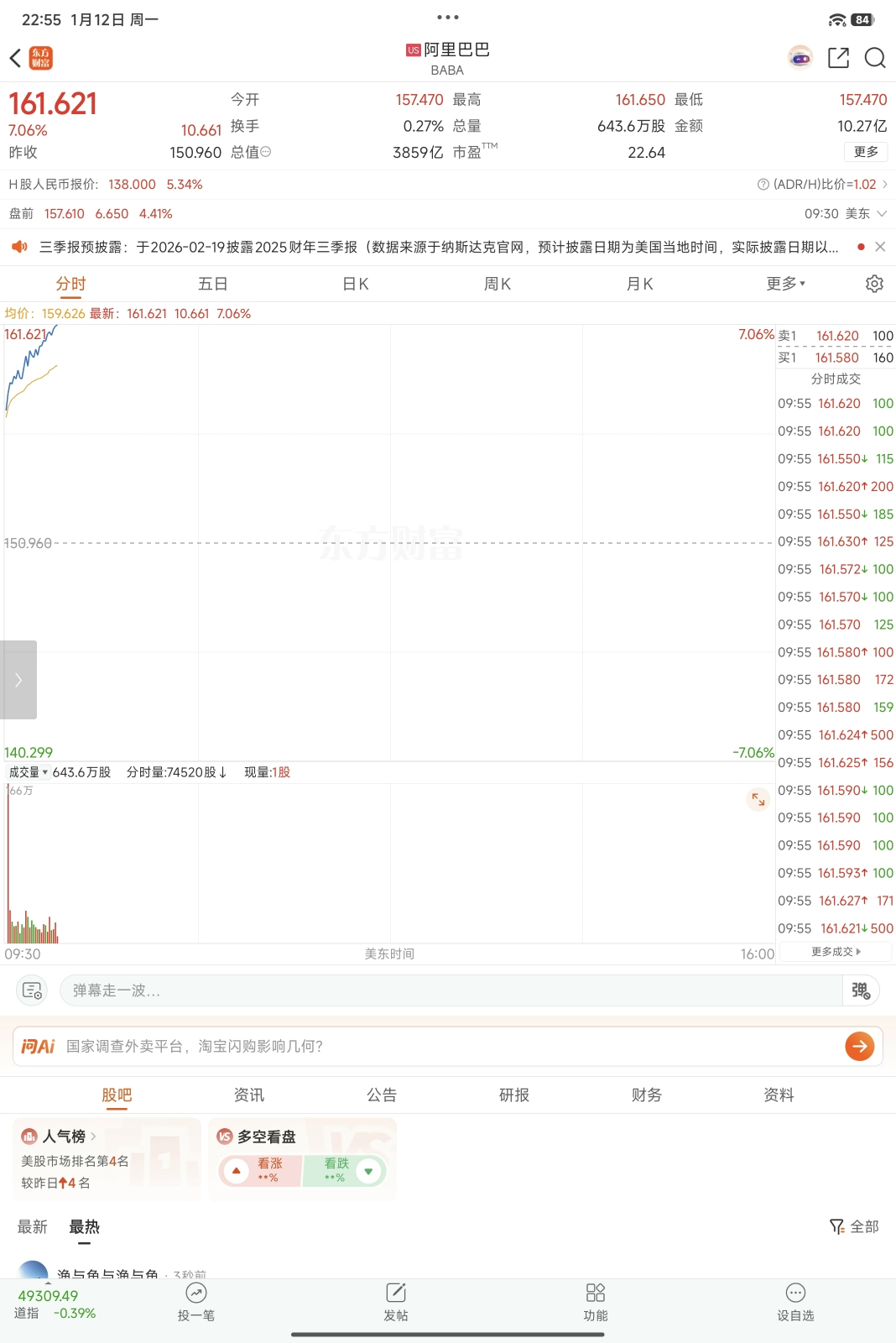Switch to 分时 chart tab

(x=71, y=284)
